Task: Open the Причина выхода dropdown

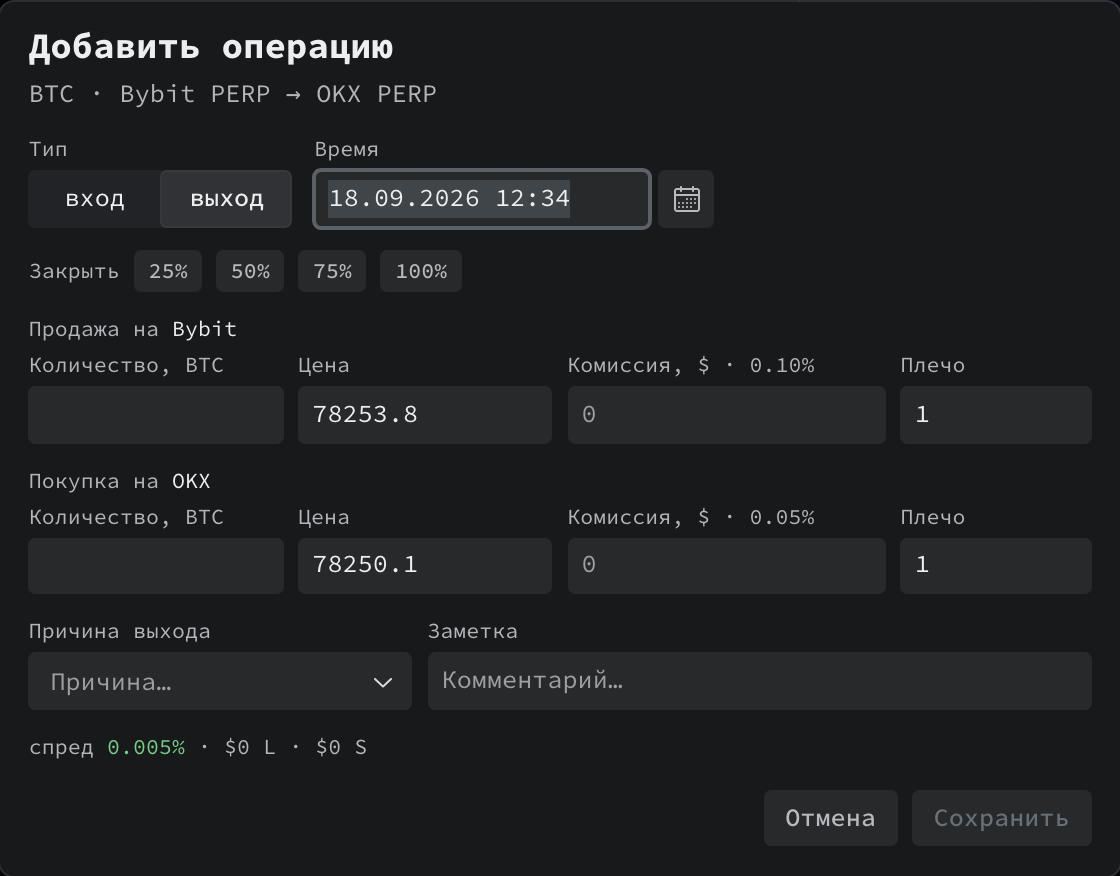Action: (220, 681)
